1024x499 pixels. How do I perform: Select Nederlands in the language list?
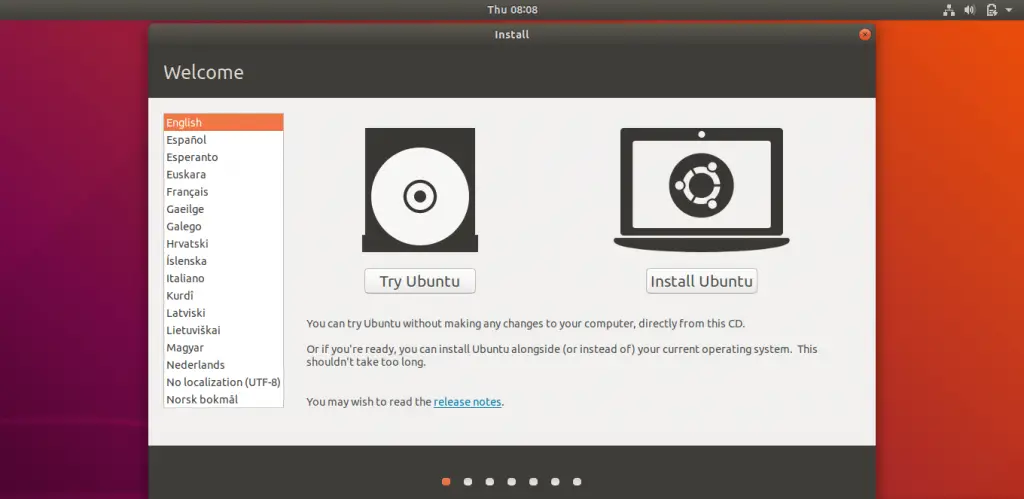pyautogui.click(x=223, y=364)
